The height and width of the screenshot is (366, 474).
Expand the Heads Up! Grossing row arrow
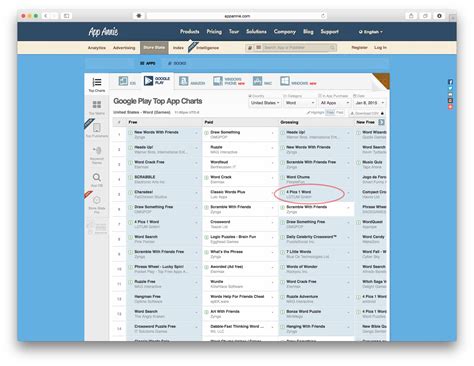coord(348,133)
